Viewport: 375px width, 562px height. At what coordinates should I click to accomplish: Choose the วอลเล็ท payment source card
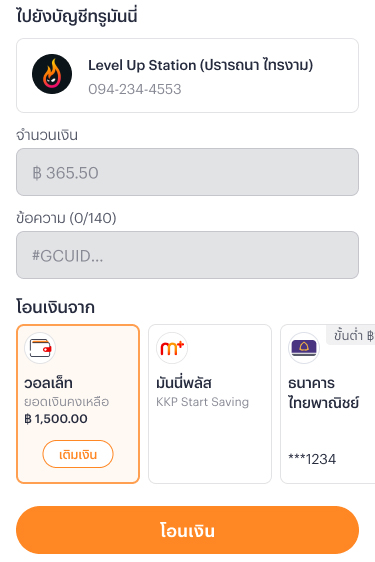click(x=78, y=404)
